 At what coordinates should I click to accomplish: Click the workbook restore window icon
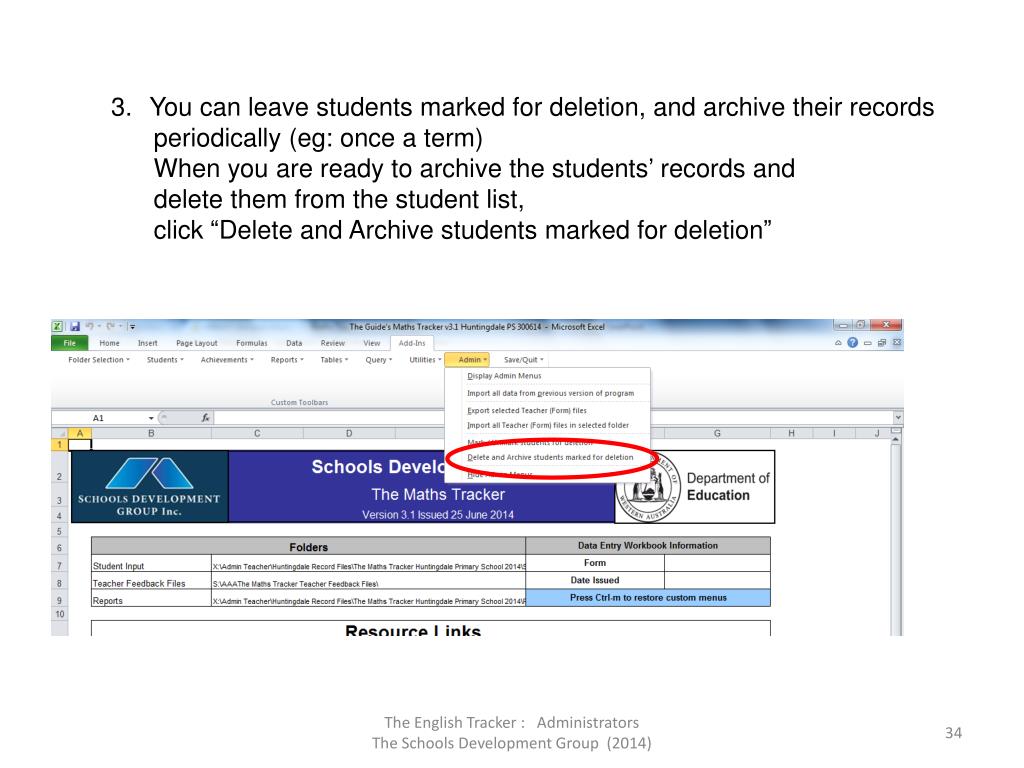coord(882,343)
